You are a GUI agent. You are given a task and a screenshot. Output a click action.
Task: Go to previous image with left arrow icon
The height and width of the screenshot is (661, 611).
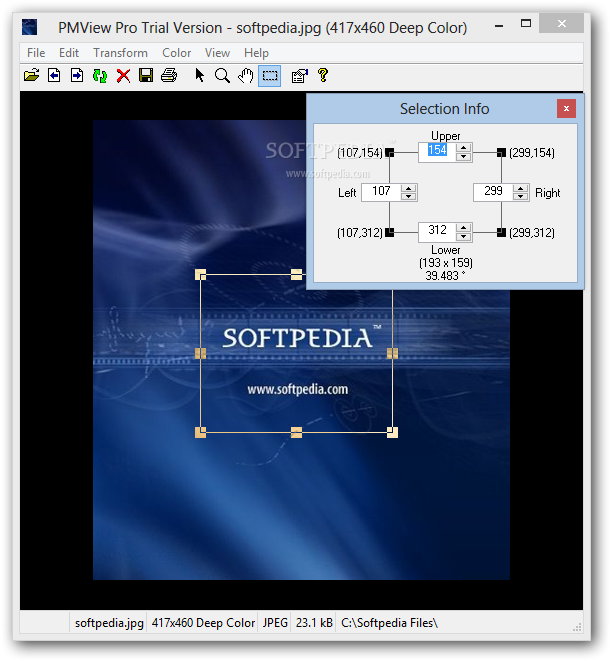point(54,76)
